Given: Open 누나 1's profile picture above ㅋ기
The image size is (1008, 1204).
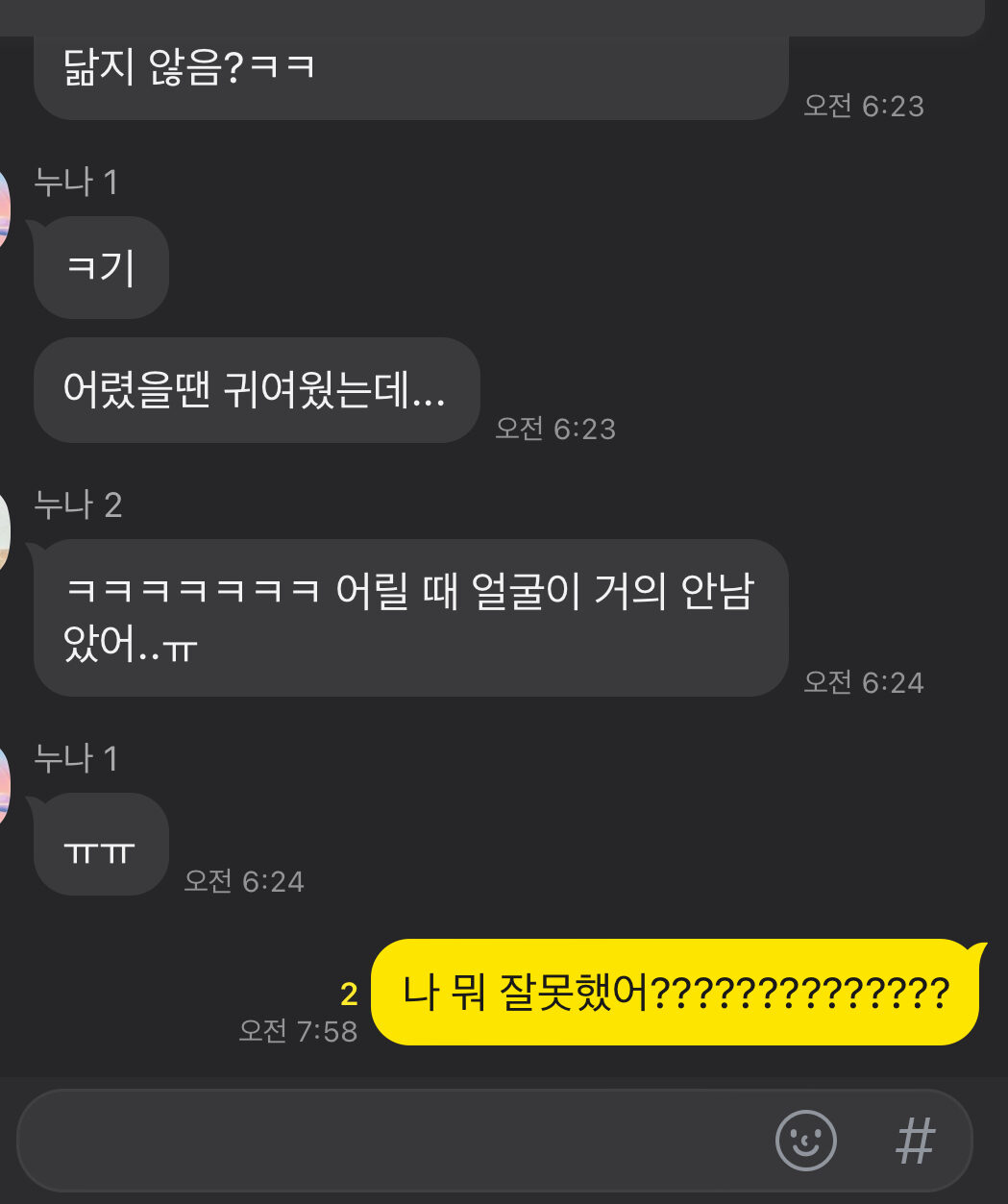Looking at the screenshot, I should 5,209.
